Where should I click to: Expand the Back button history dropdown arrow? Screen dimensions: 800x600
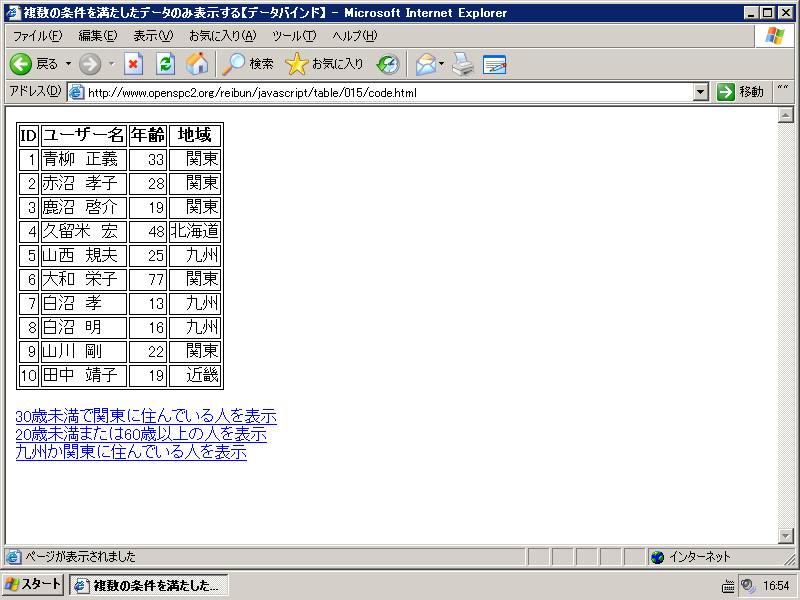pyautogui.click(x=68, y=64)
